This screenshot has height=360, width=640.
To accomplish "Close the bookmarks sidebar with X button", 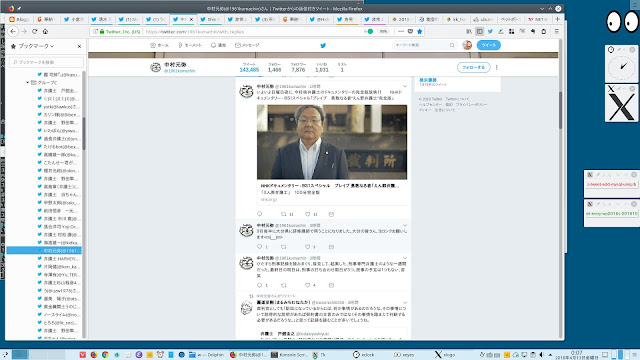I will tap(79, 46).
